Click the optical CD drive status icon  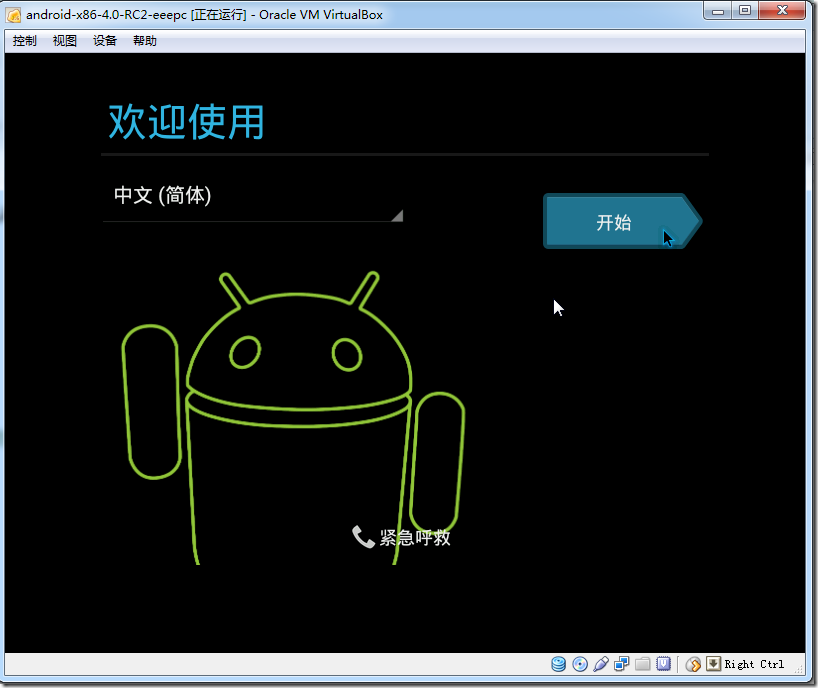580,664
